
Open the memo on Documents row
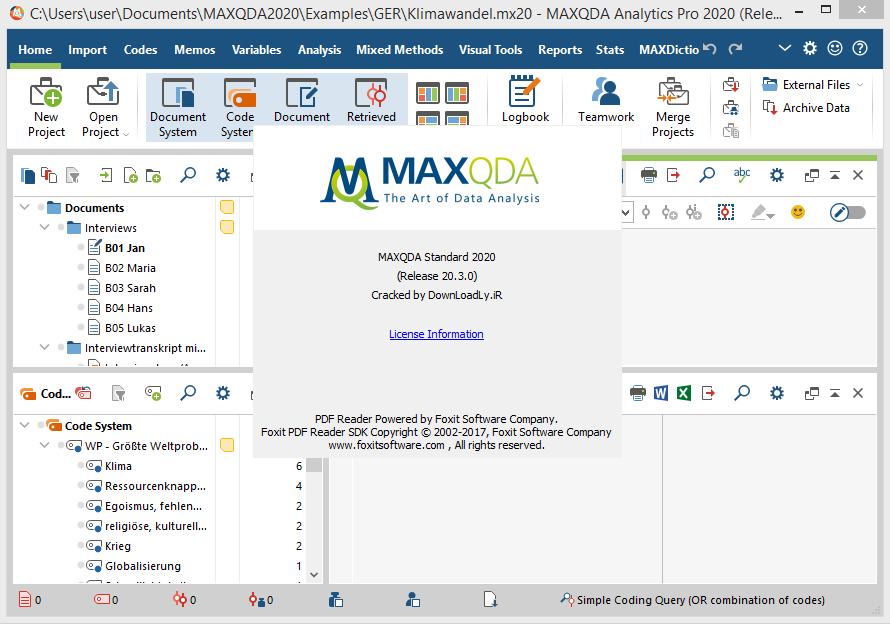(227, 207)
